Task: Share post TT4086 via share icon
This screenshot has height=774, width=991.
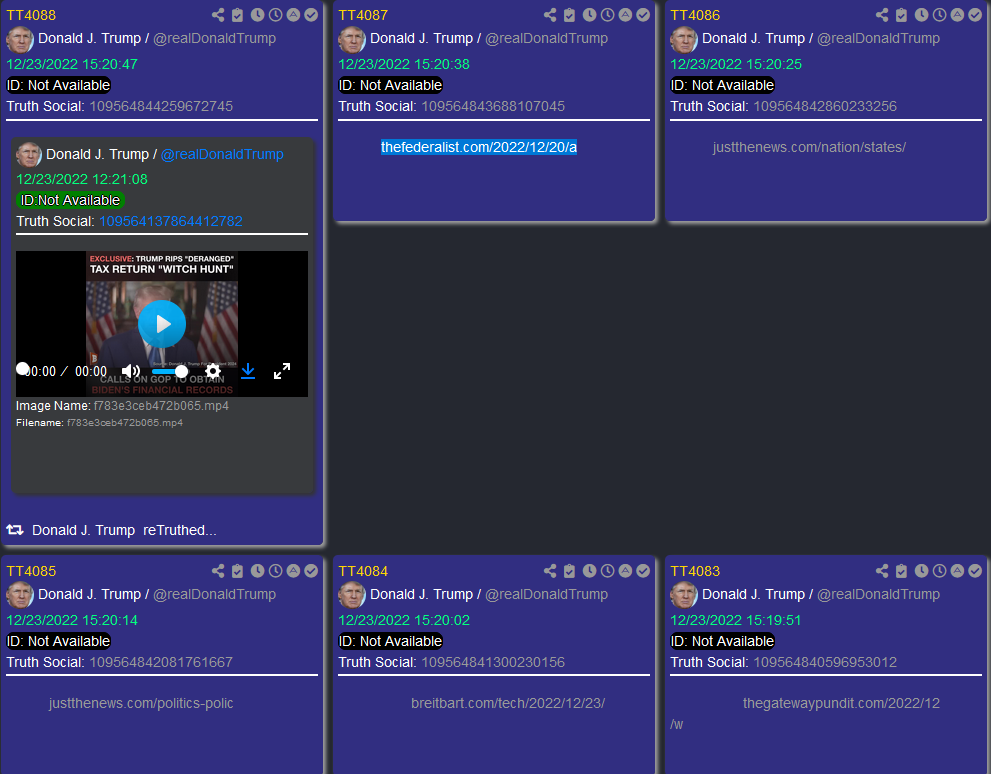Action: [882, 15]
